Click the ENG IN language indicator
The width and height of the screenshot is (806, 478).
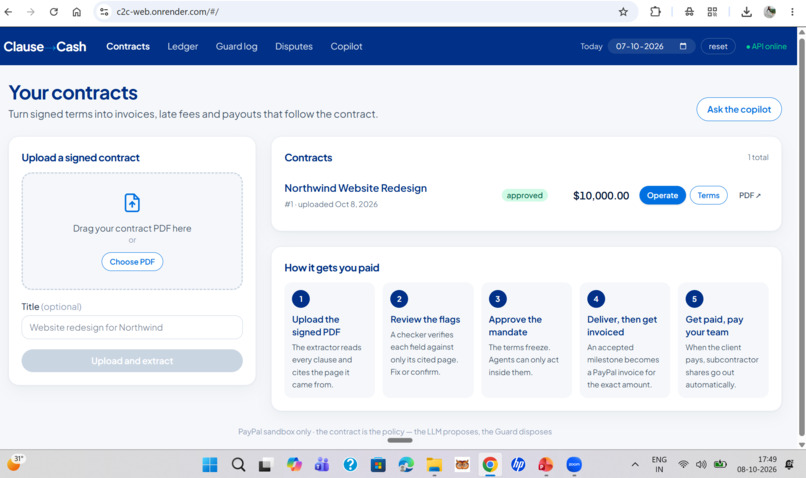click(659, 464)
